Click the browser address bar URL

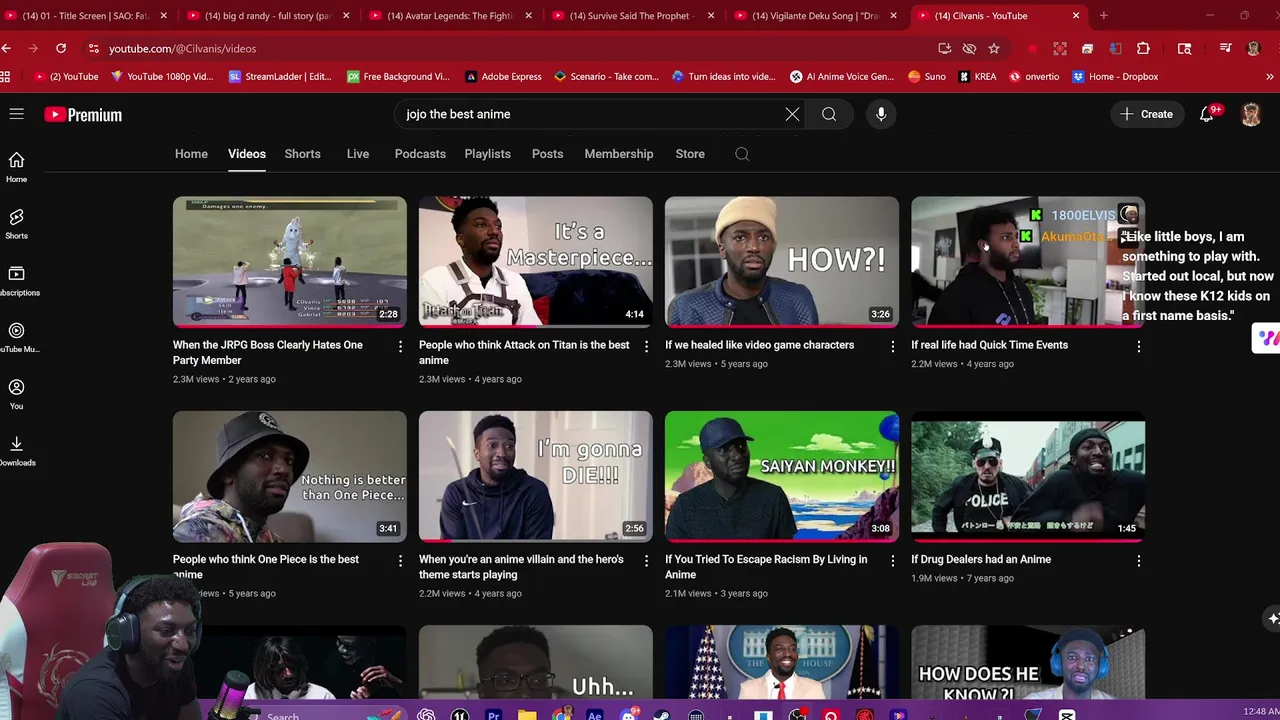pyautogui.click(x=182, y=48)
